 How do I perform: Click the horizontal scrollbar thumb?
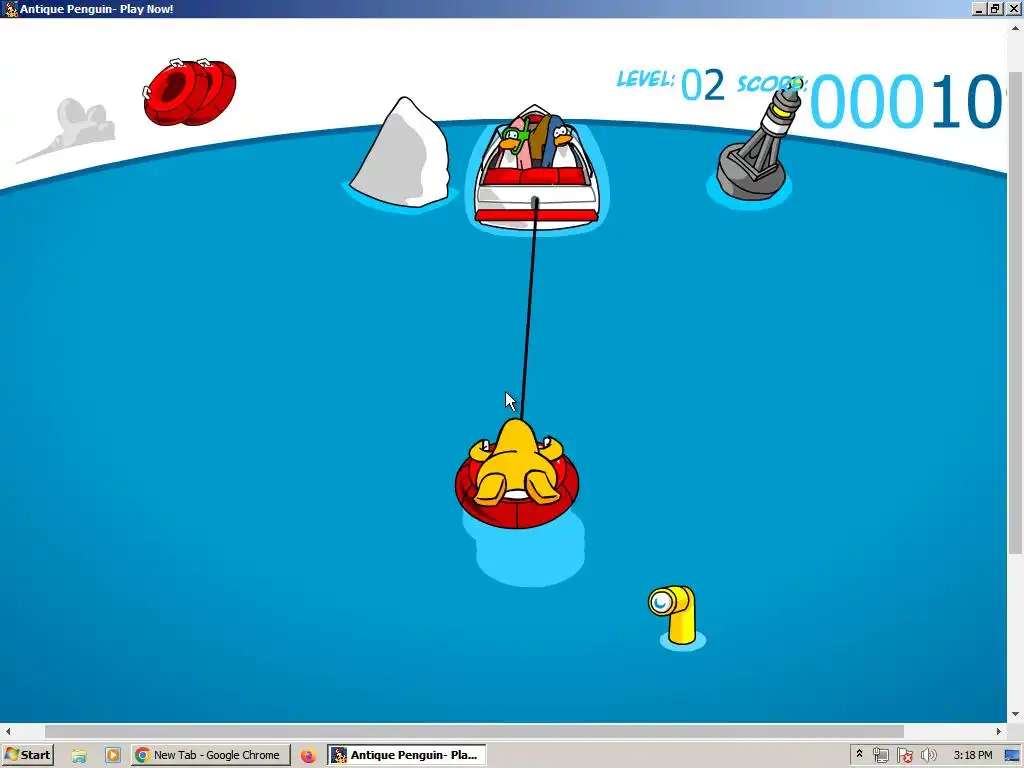click(x=474, y=731)
